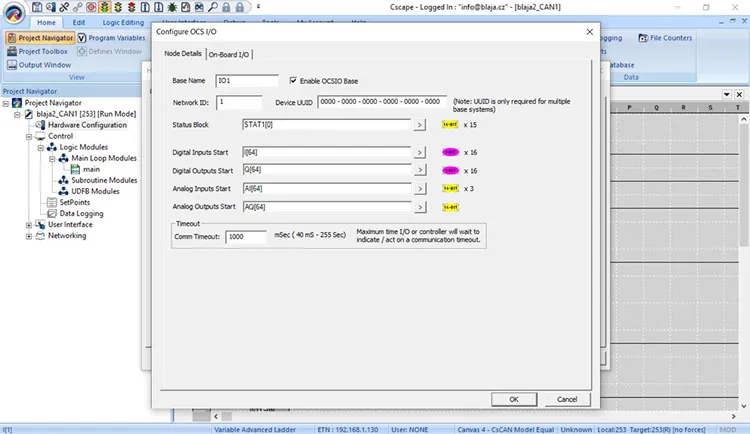Toggle Enable OCSIO Base checkbox

(x=293, y=80)
